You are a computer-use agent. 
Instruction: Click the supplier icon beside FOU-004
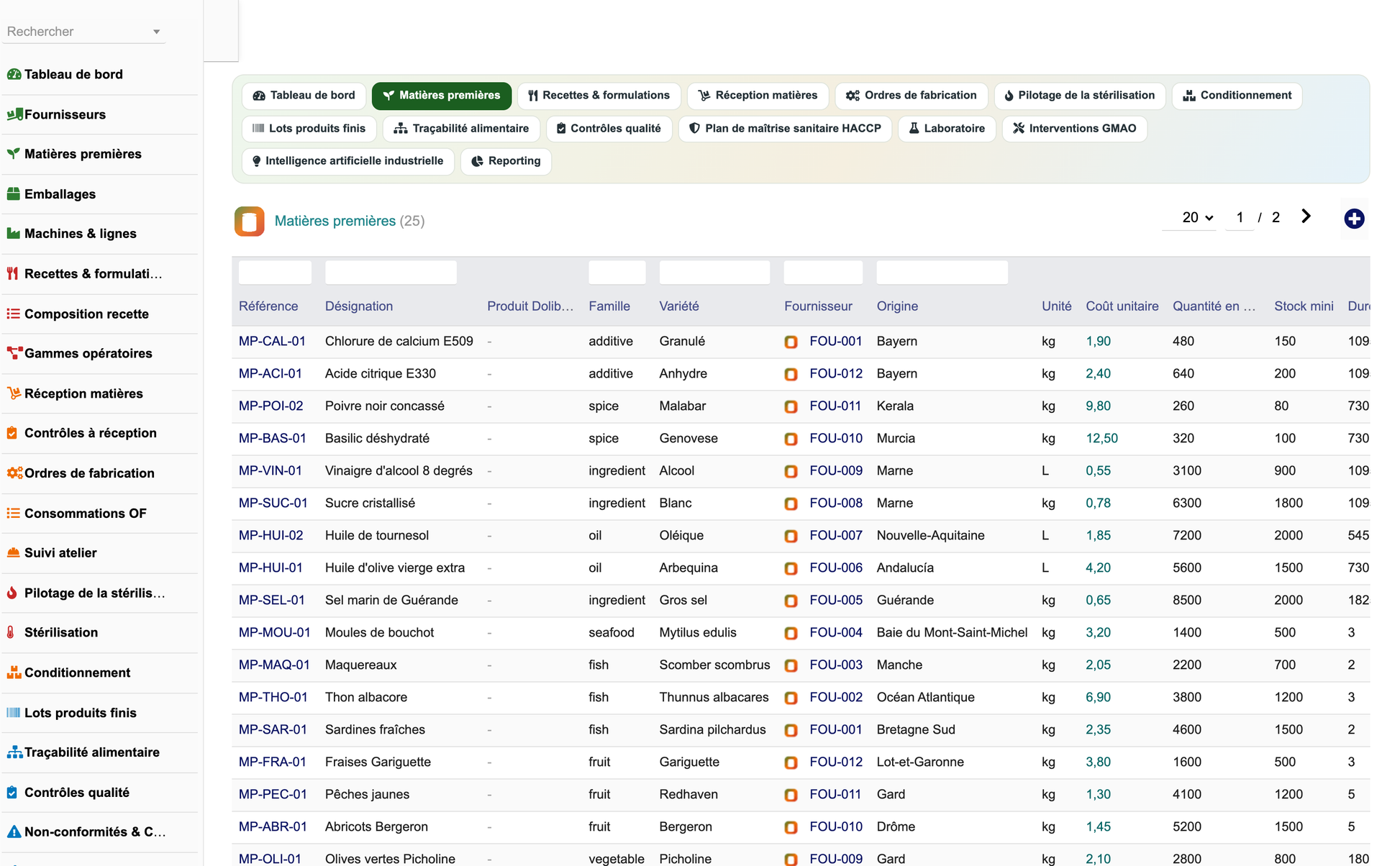pos(791,633)
